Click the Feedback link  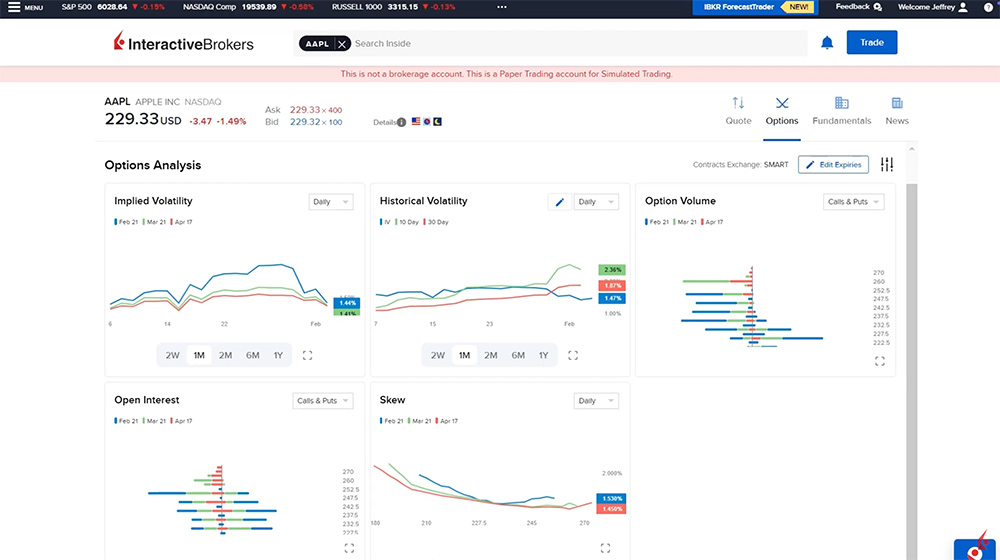pyautogui.click(x=858, y=7)
